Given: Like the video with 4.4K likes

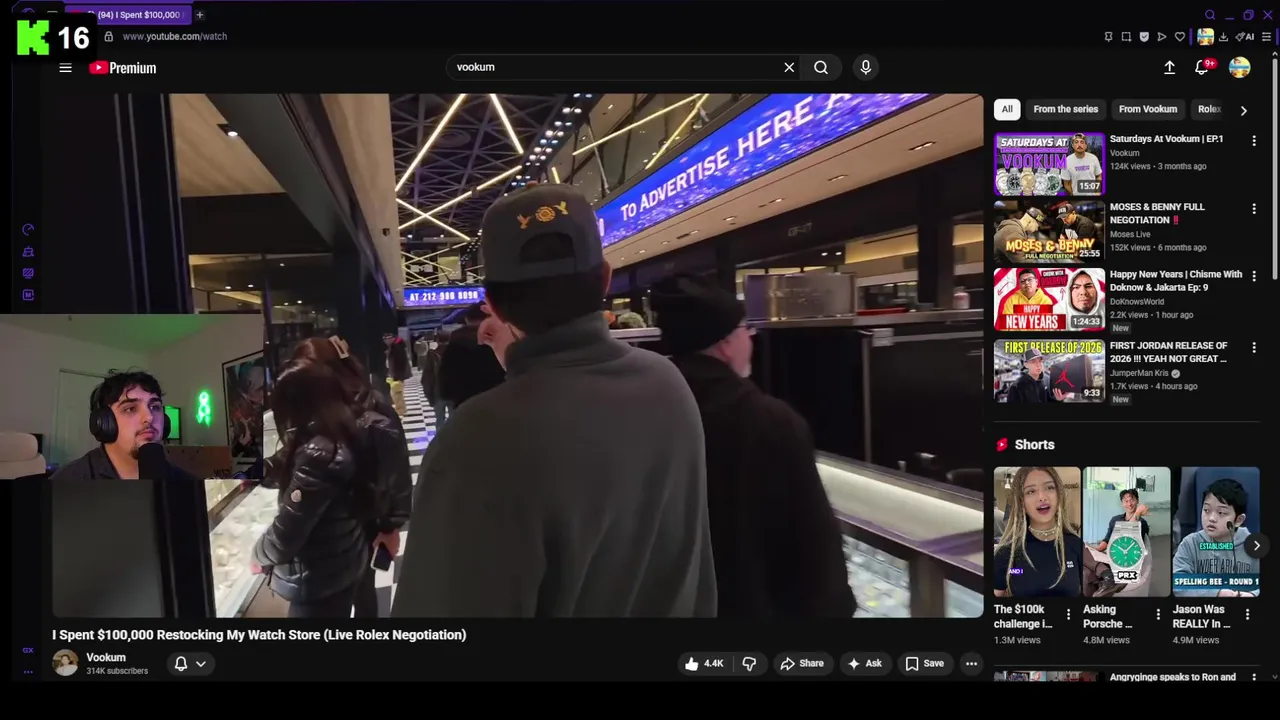Looking at the screenshot, I should 704,663.
